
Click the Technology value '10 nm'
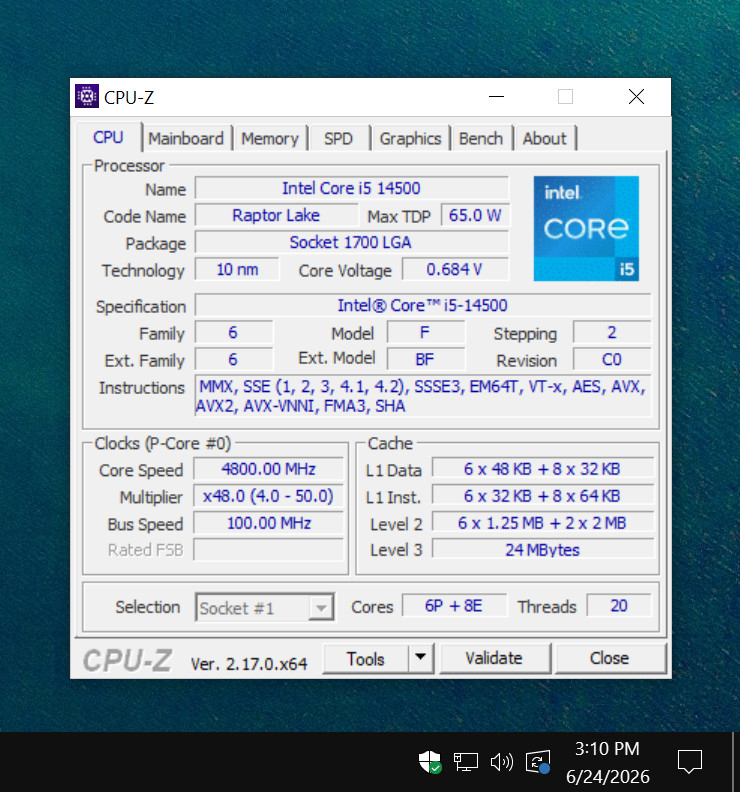(x=237, y=270)
